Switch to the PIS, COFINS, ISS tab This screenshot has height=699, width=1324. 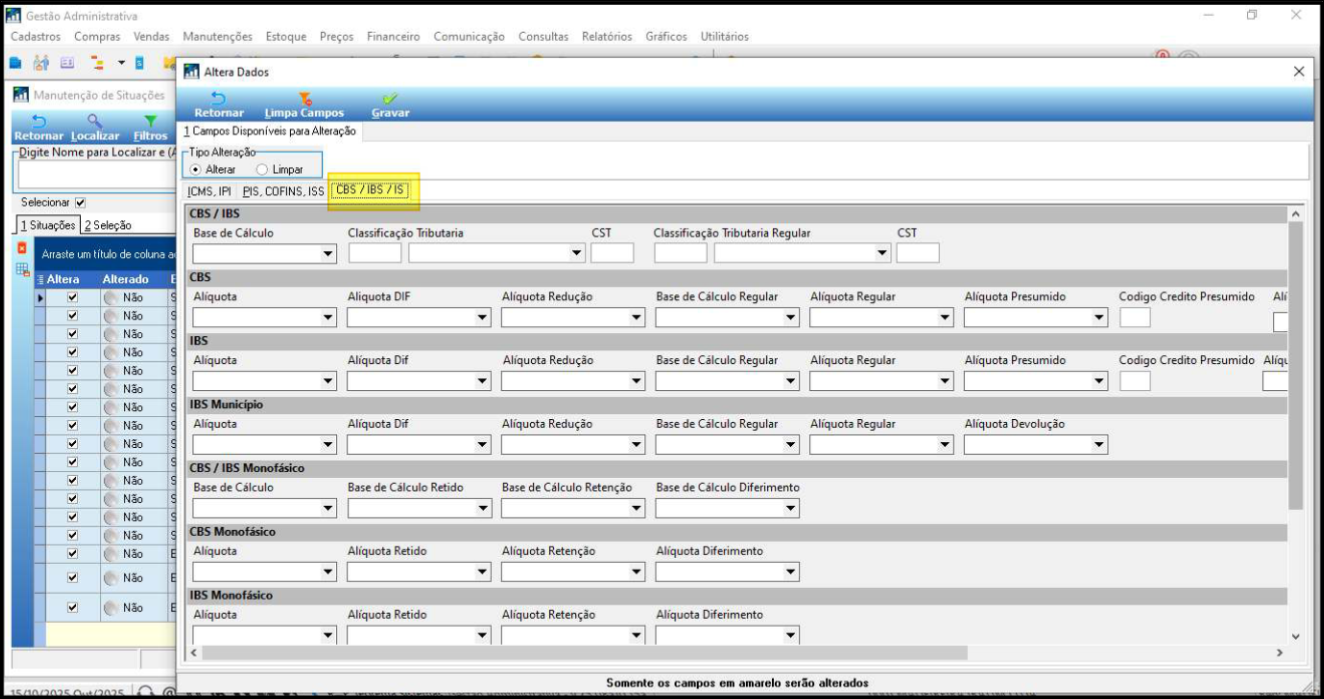pyautogui.click(x=283, y=191)
